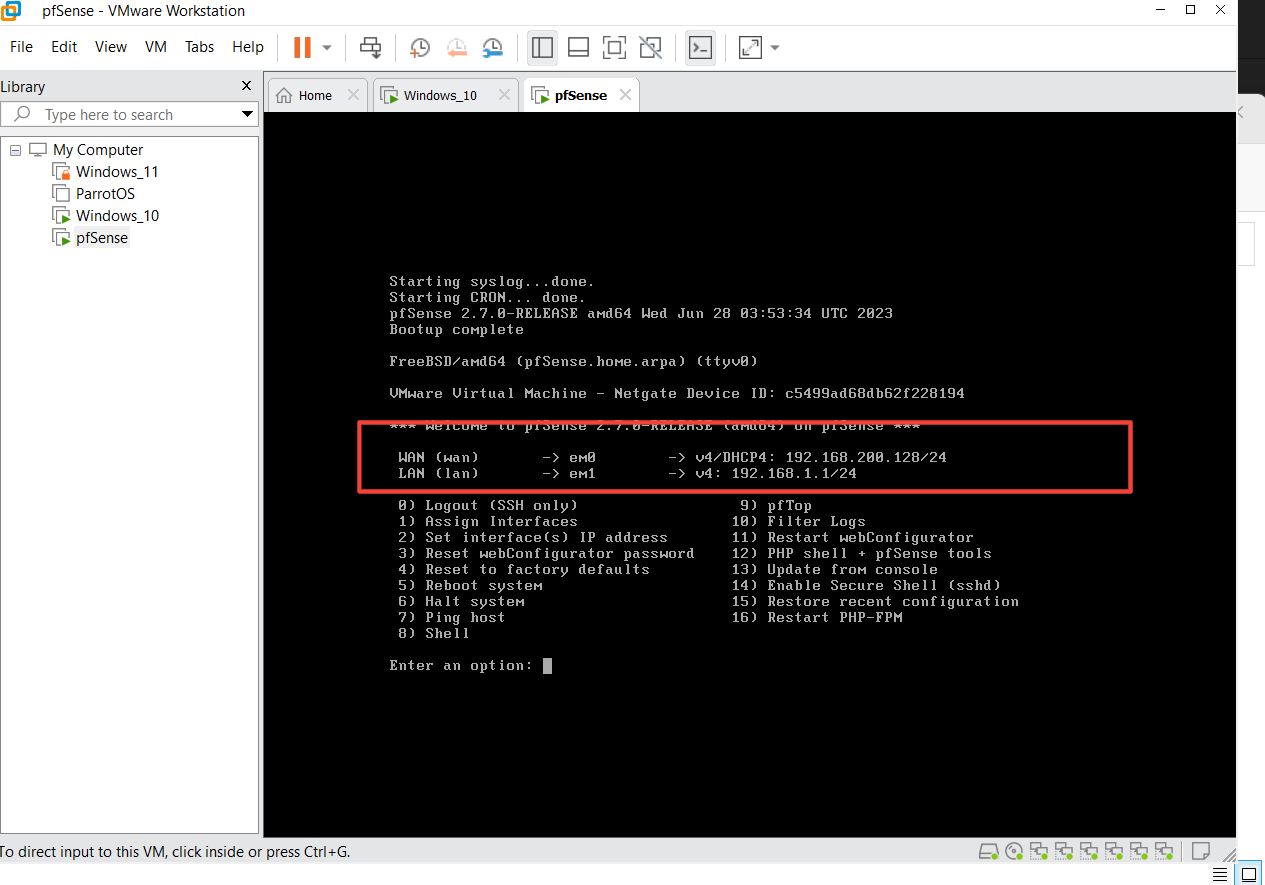The image size is (1265, 885).
Task: Click the '8) Shell' console line
Action: pos(433,634)
